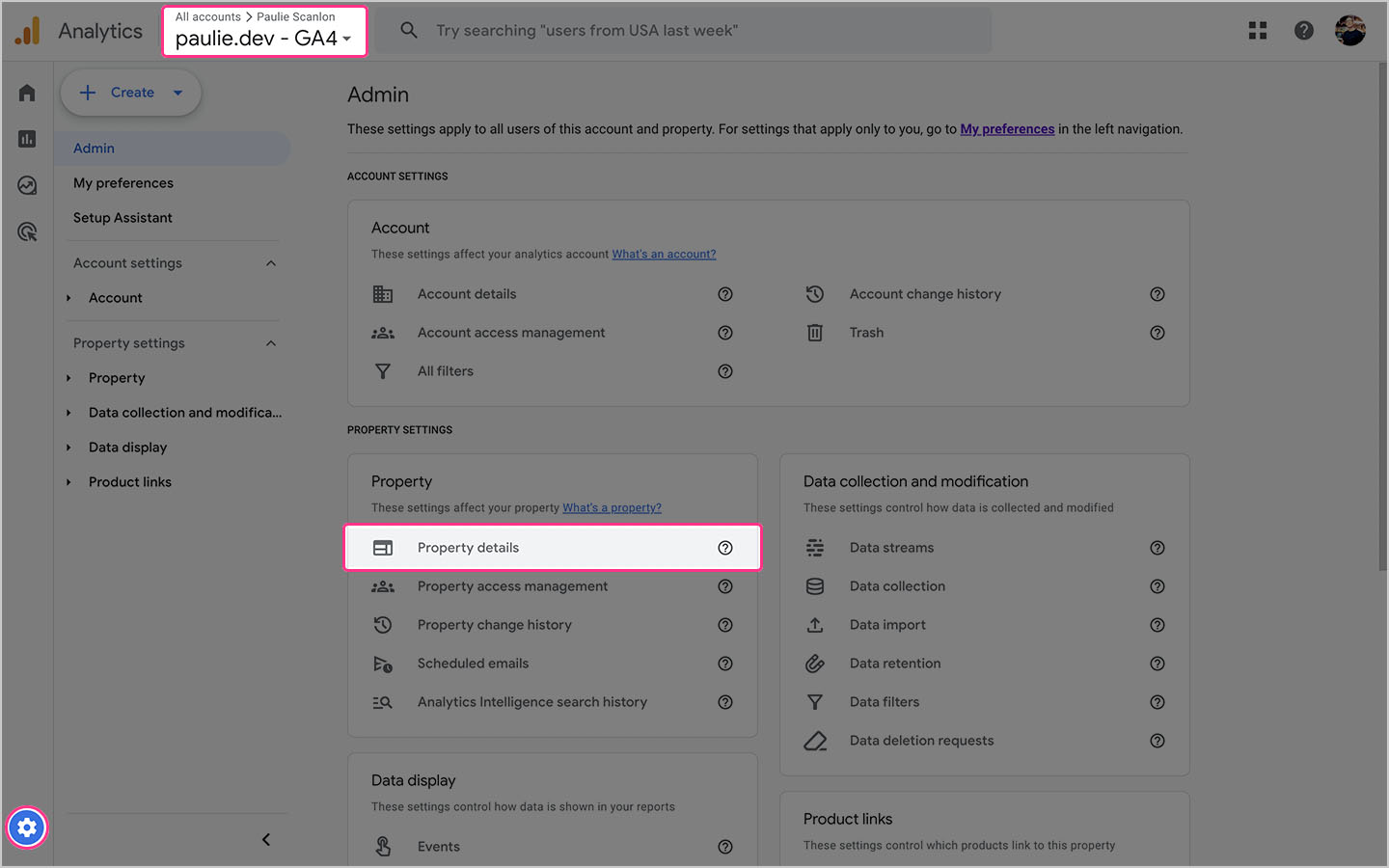This screenshot has width=1389, height=868.
Task: Select My preferences in the Admin menu
Action: tap(123, 182)
